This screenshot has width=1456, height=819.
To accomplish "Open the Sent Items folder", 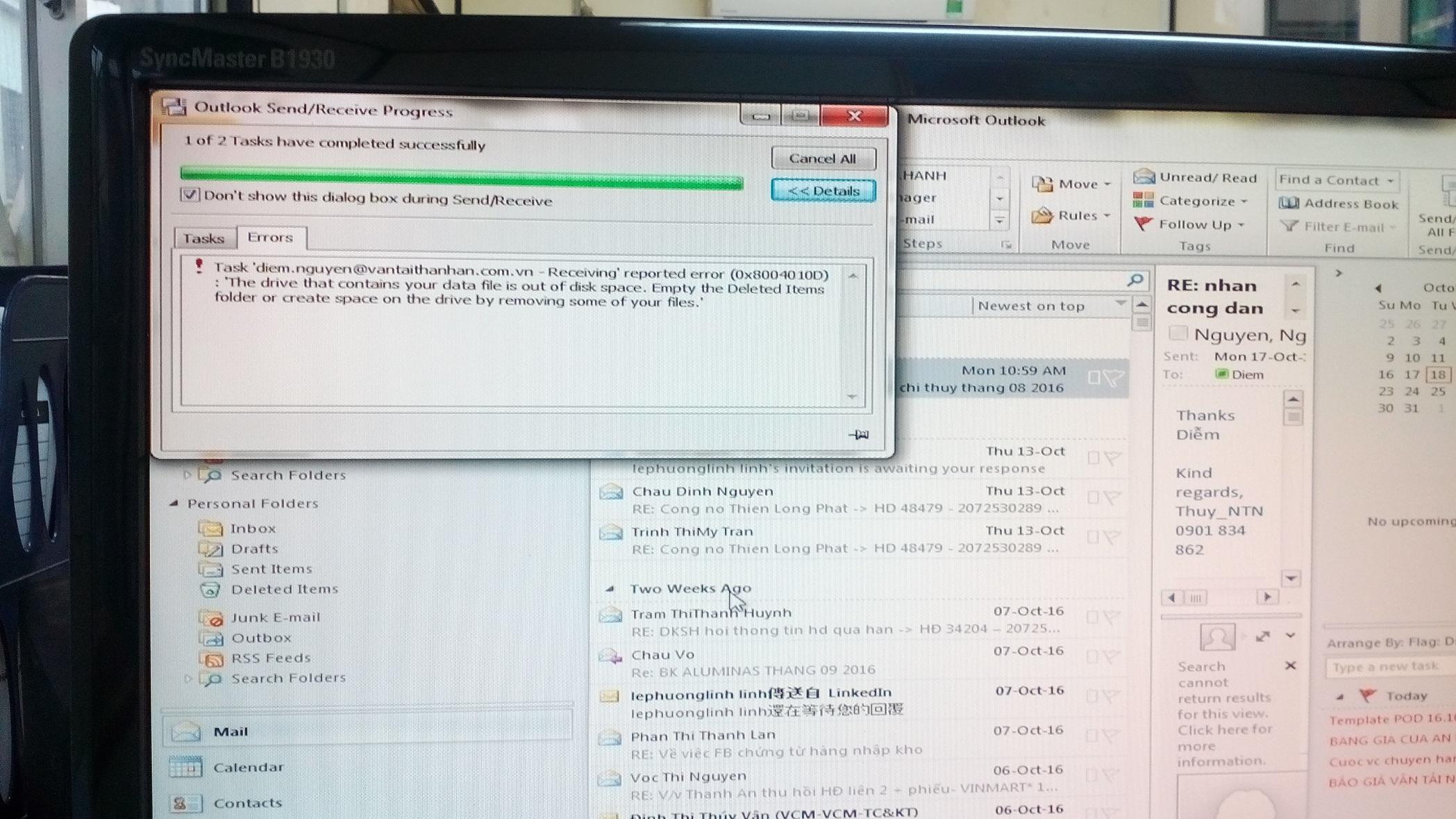I will tap(256, 569).
